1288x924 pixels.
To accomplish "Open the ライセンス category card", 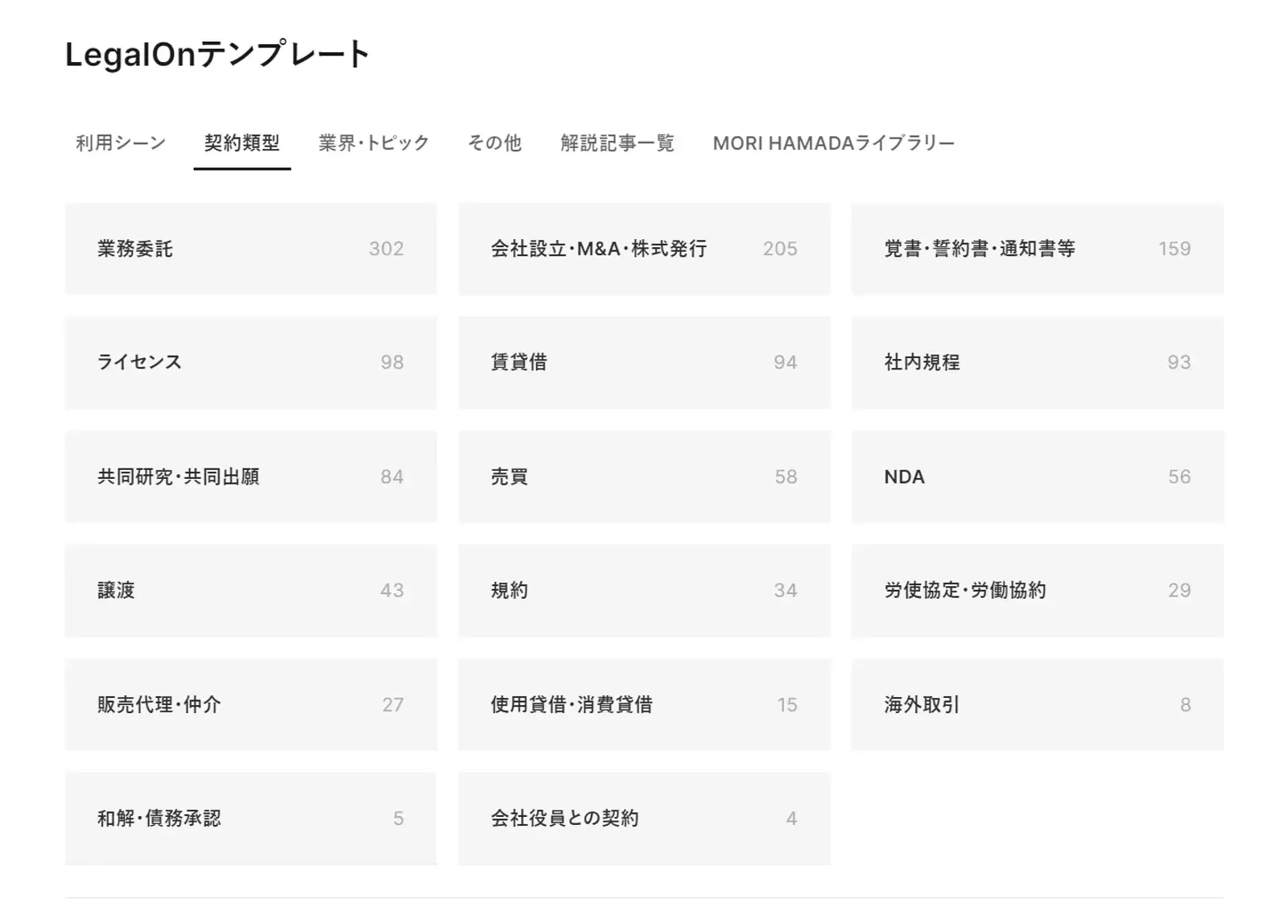I will [251, 362].
